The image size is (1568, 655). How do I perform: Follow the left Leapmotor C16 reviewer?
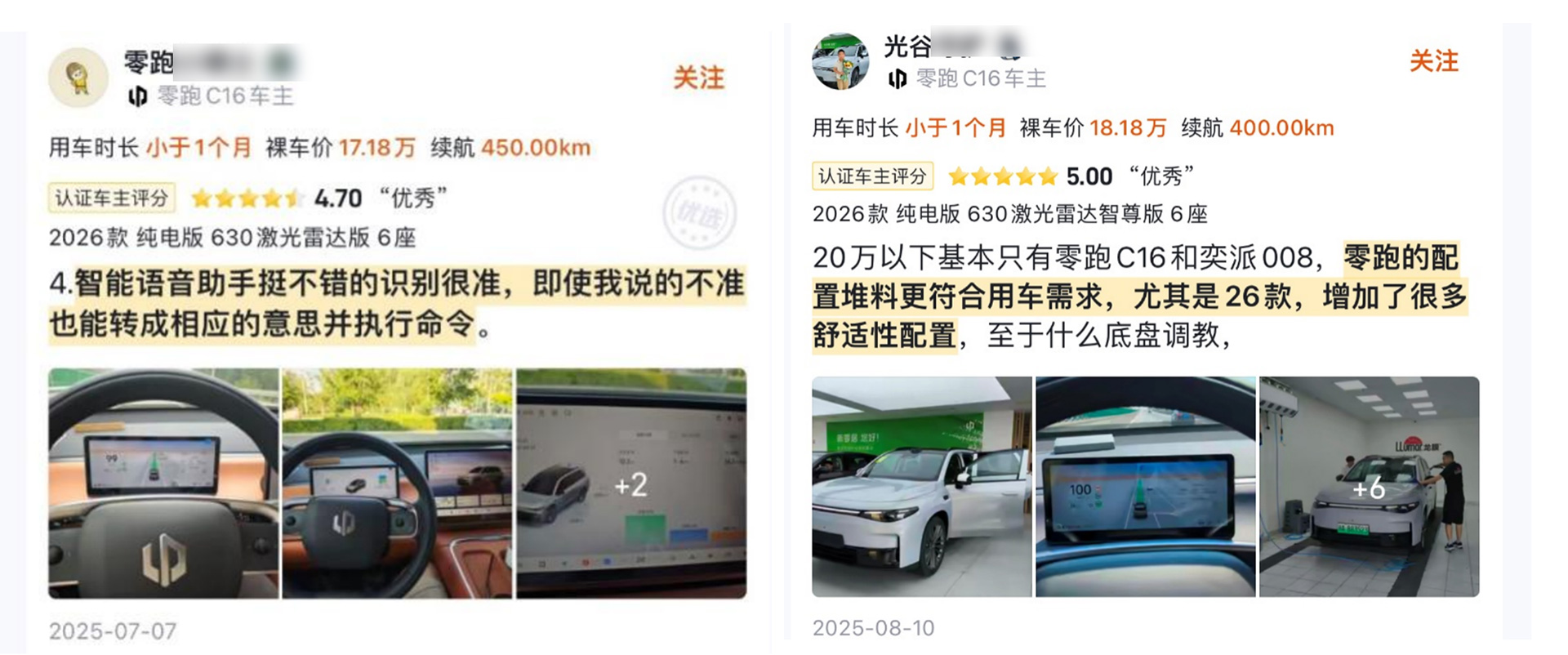click(x=698, y=78)
